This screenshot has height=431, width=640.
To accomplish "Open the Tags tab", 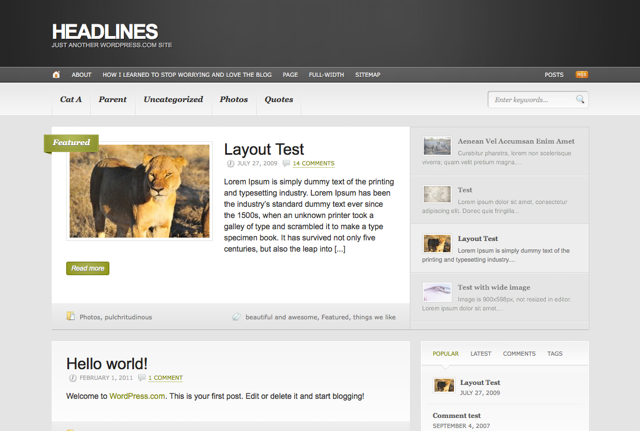I will pos(554,353).
